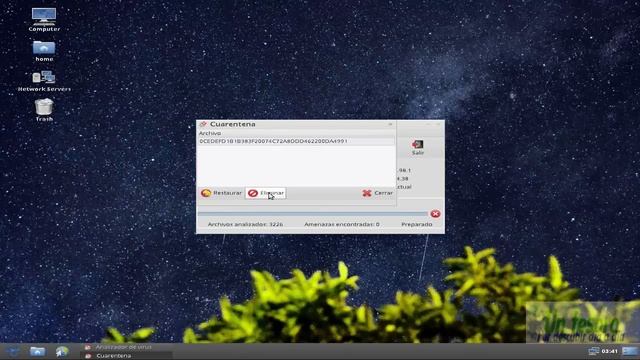Image resolution: width=640 pixels, height=360 pixels.
Task: Switch to the Cuarentena taskbar entry
Action: [x=126, y=356]
